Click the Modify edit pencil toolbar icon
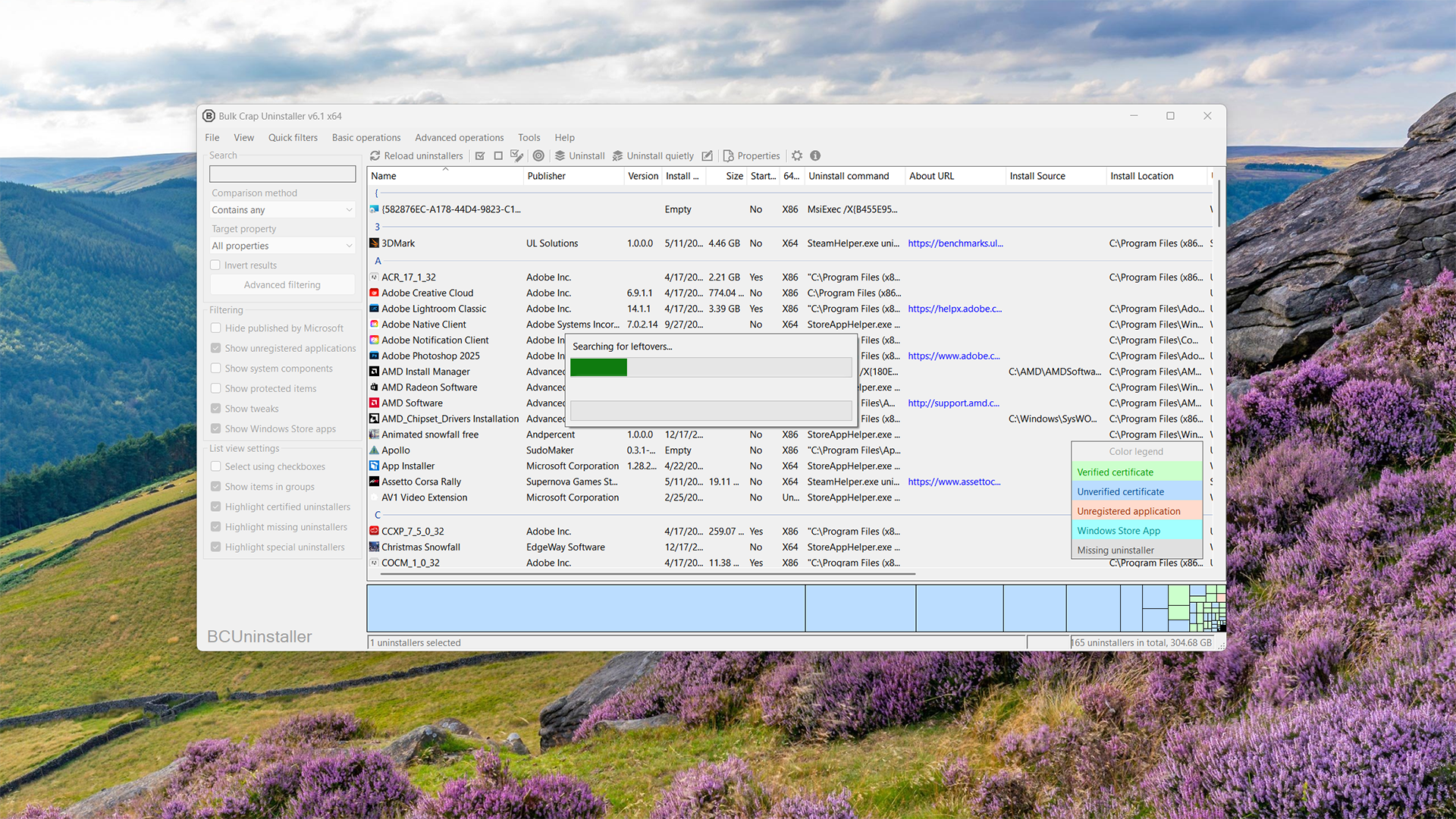This screenshot has height=819, width=1456. [x=708, y=155]
